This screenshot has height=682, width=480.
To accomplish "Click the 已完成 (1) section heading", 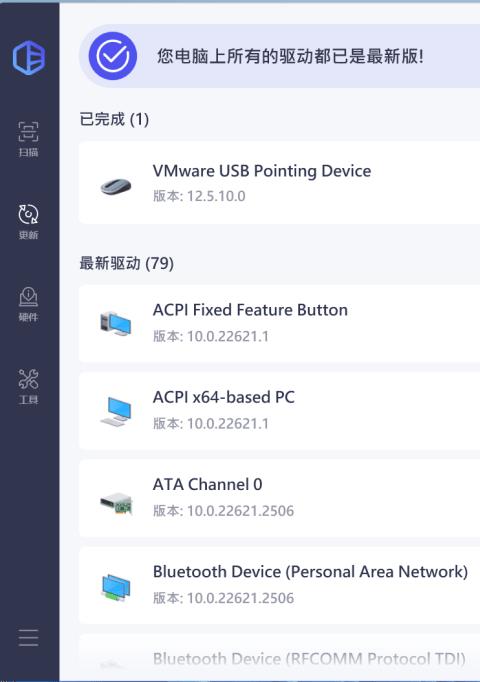I will [x=114, y=119].
